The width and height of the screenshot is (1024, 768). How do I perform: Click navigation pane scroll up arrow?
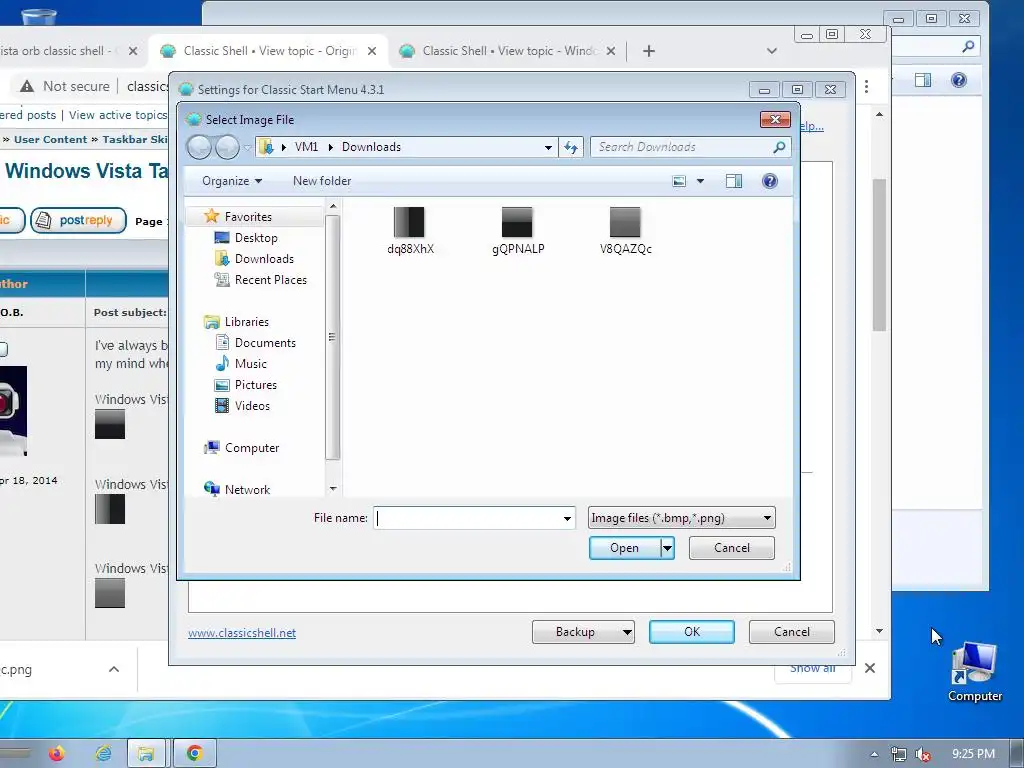[x=333, y=206]
